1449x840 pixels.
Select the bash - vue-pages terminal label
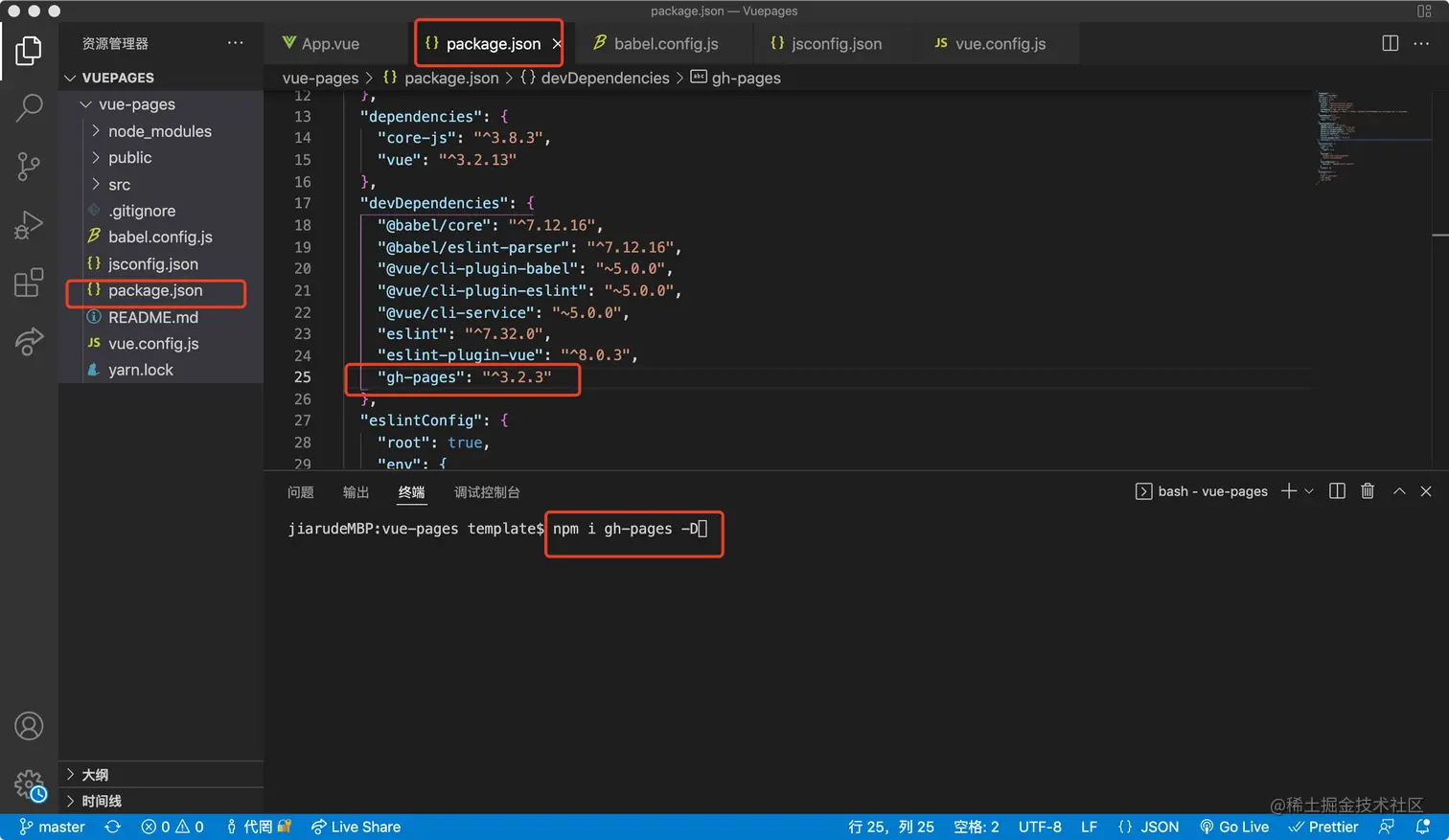(1202, 491)
